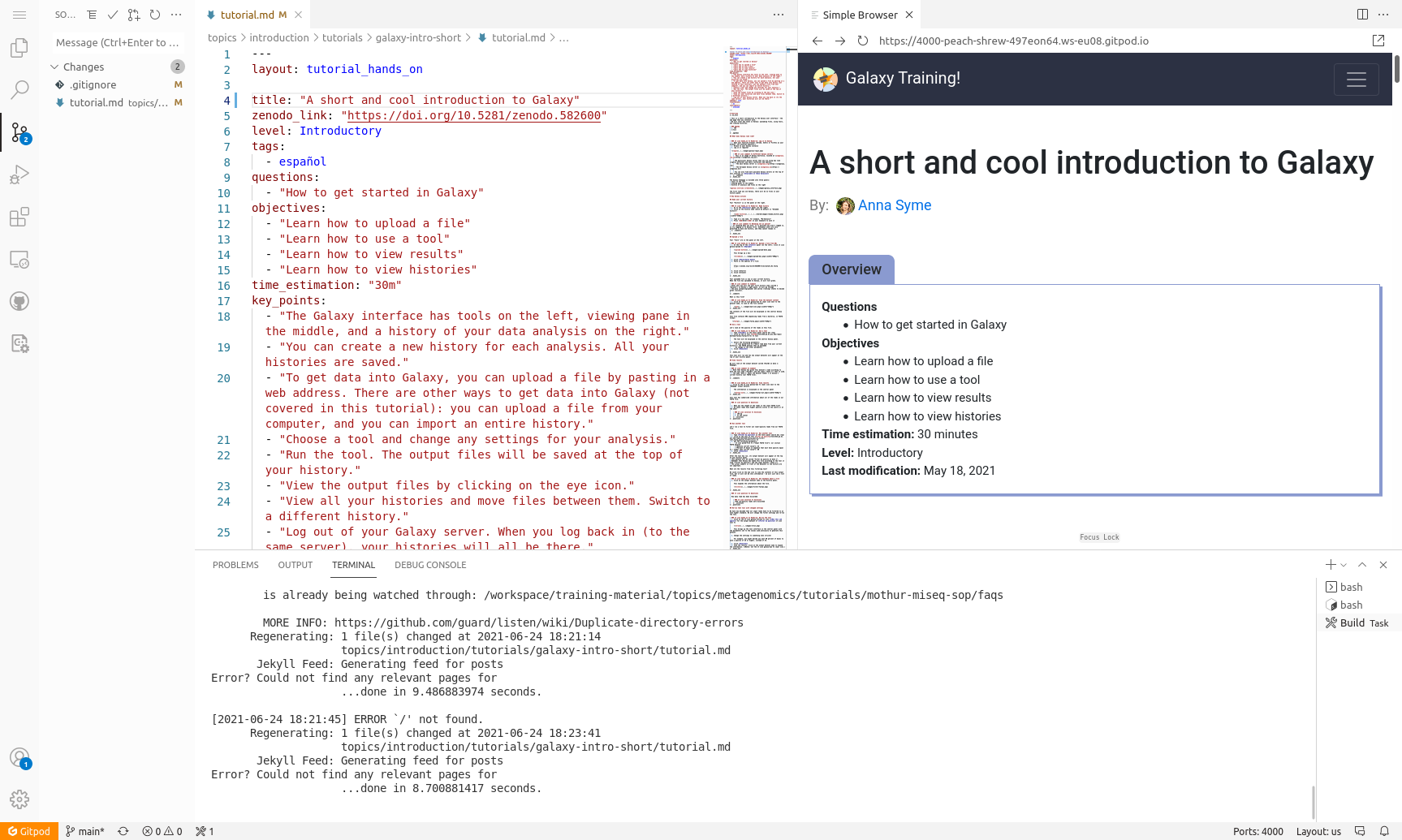The image size is (1402, 840).
Task: Switch to the Simple Browser tab
Action: pyautogui.click(x=860, y=15)
